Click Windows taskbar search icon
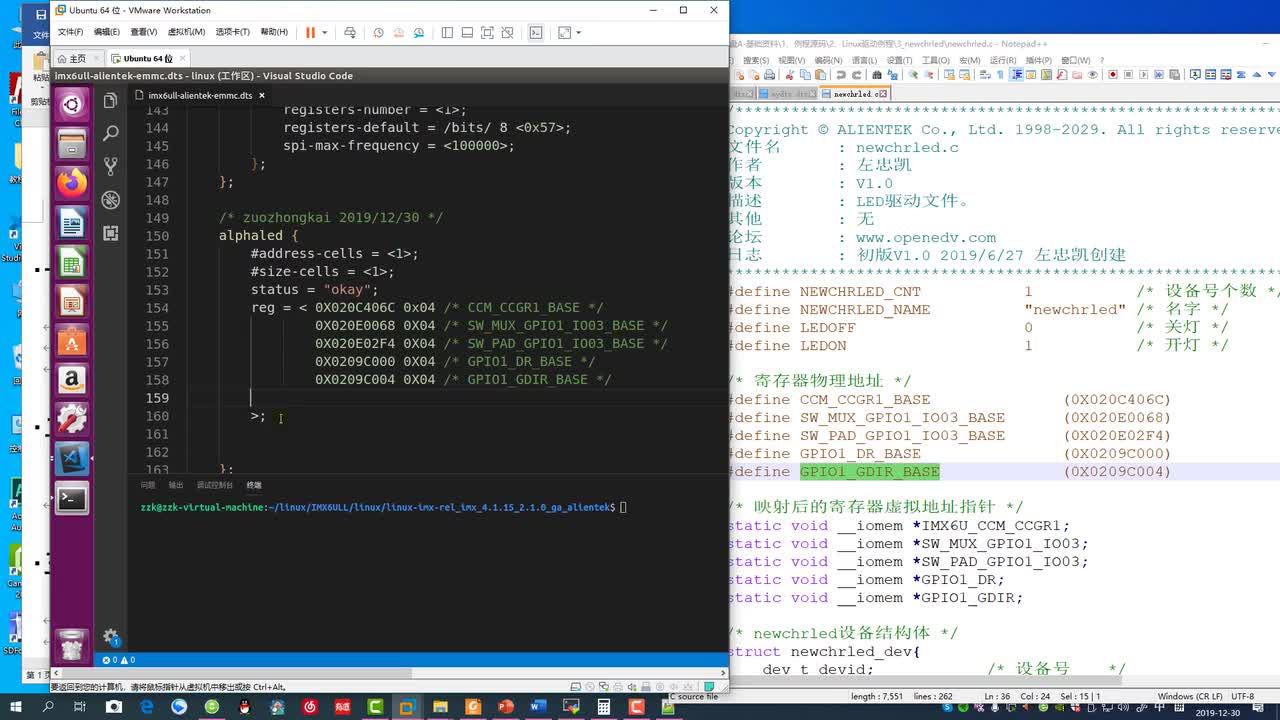Screen dimensions: 1280x720 pyautogui.click(x=49, y=706)
